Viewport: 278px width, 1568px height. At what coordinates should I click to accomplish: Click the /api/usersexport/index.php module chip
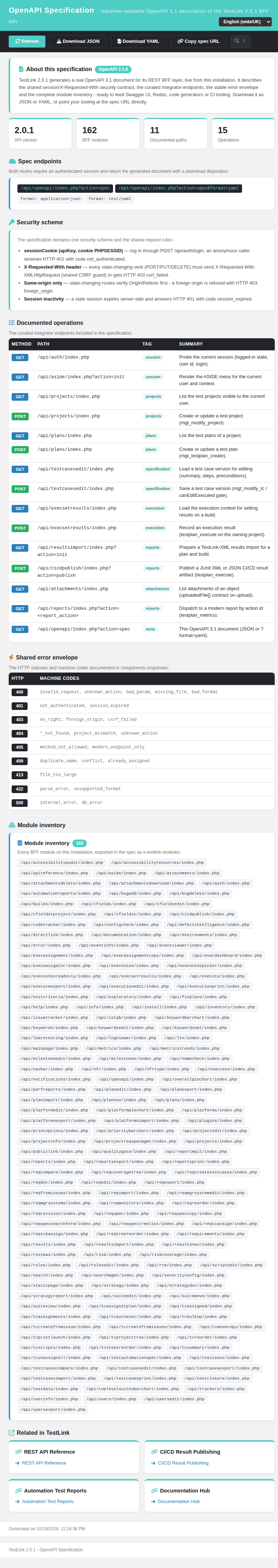[53, 1409]
